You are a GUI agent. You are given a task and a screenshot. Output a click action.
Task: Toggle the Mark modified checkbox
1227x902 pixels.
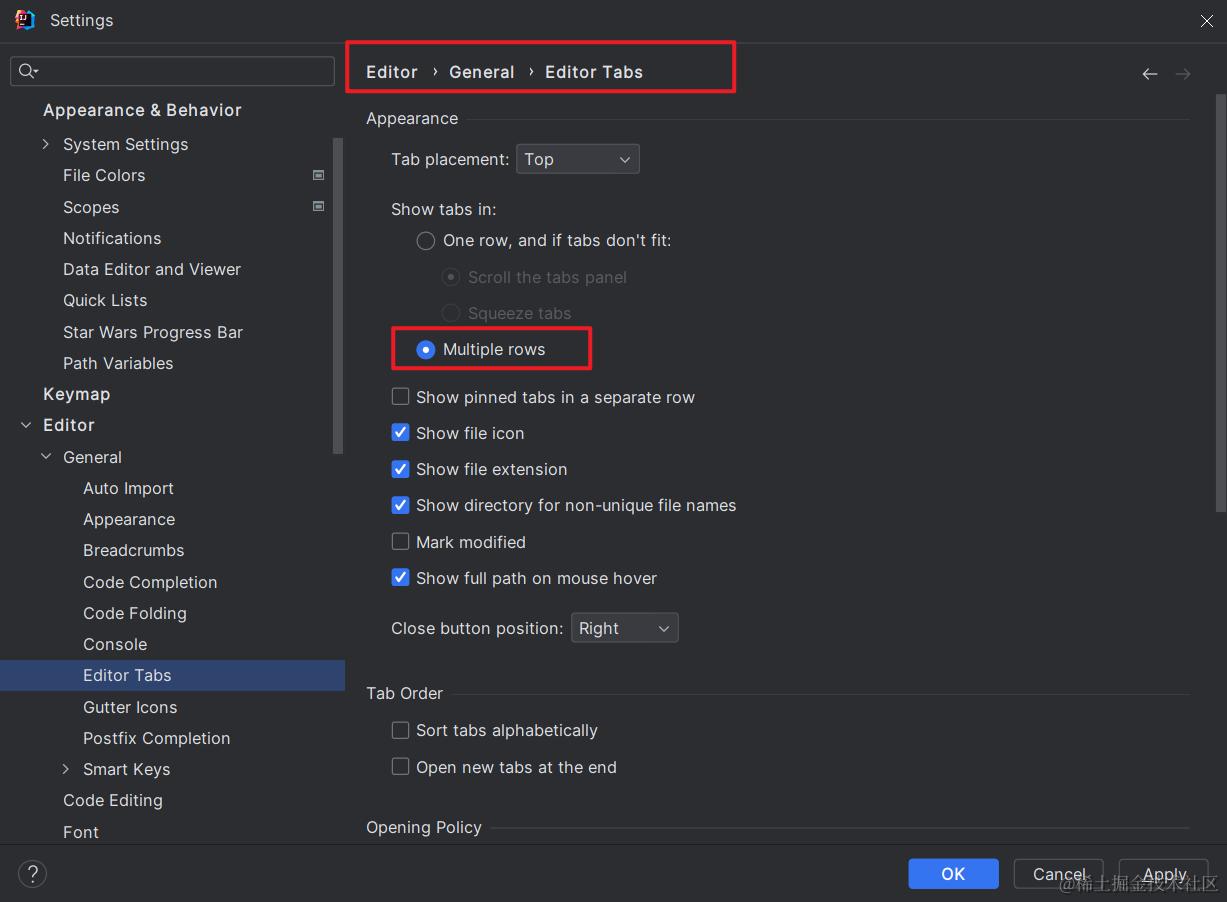400,542
